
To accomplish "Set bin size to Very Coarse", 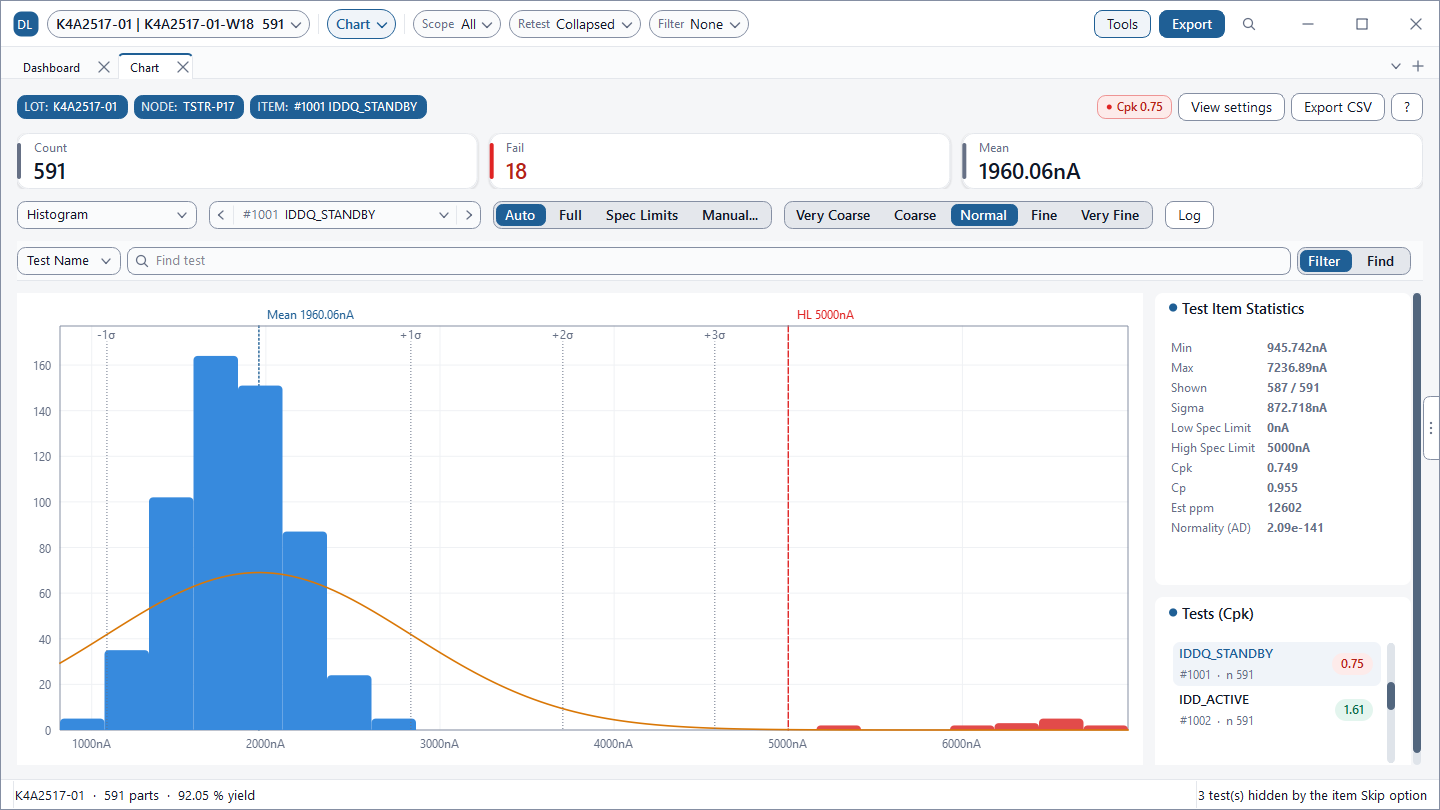I will pos(833,215).
